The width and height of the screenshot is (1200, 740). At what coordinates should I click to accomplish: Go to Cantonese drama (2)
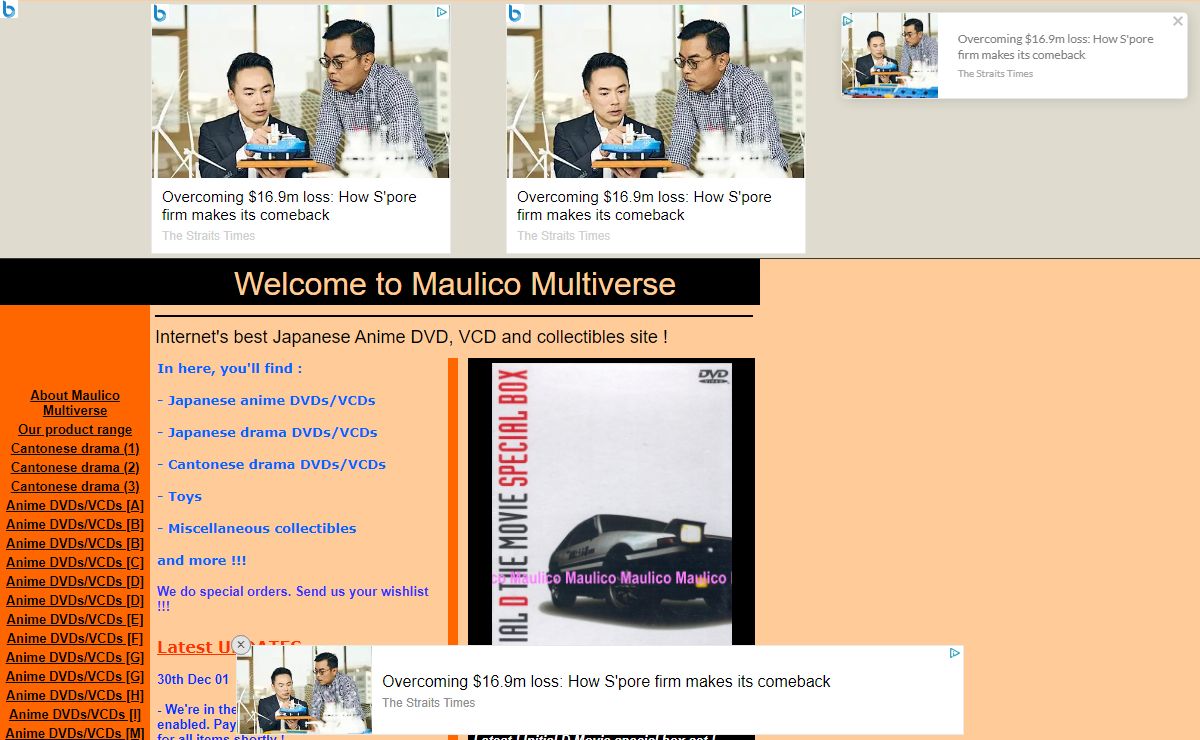point(75,467)
